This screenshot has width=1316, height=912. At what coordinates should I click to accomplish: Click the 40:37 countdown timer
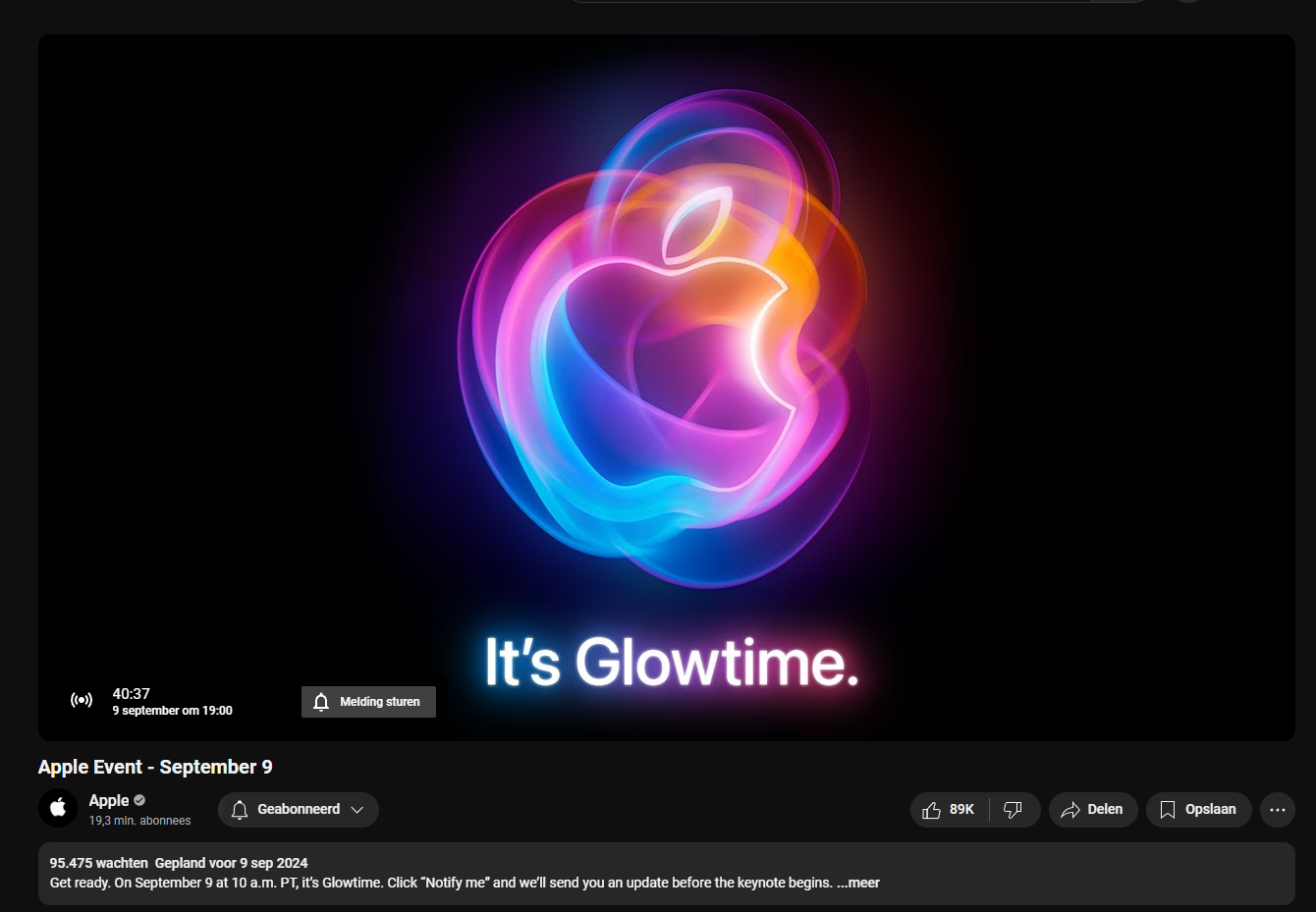(x=131, y=693)
